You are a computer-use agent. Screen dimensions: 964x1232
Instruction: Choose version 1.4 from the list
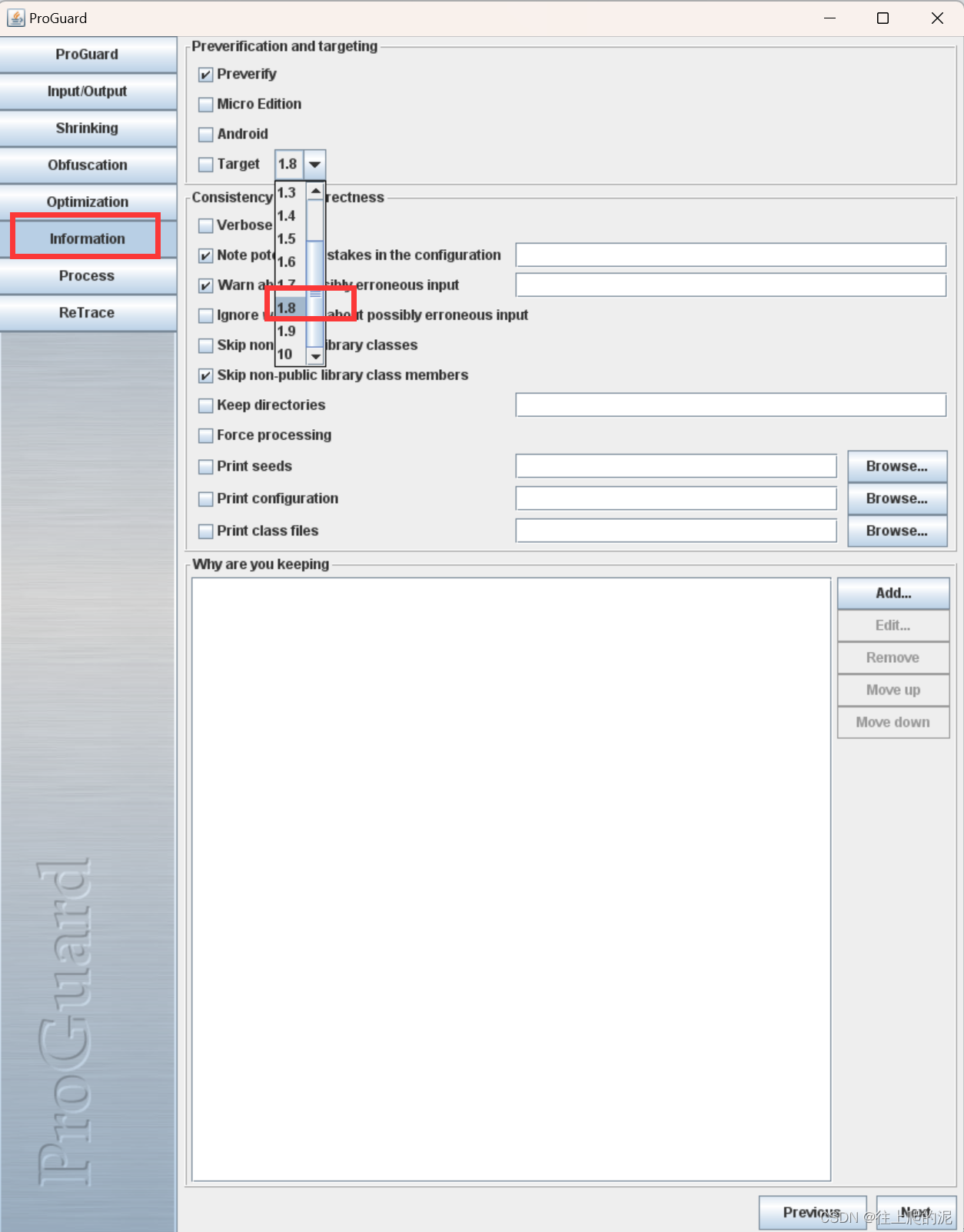(x=291, y=216)
